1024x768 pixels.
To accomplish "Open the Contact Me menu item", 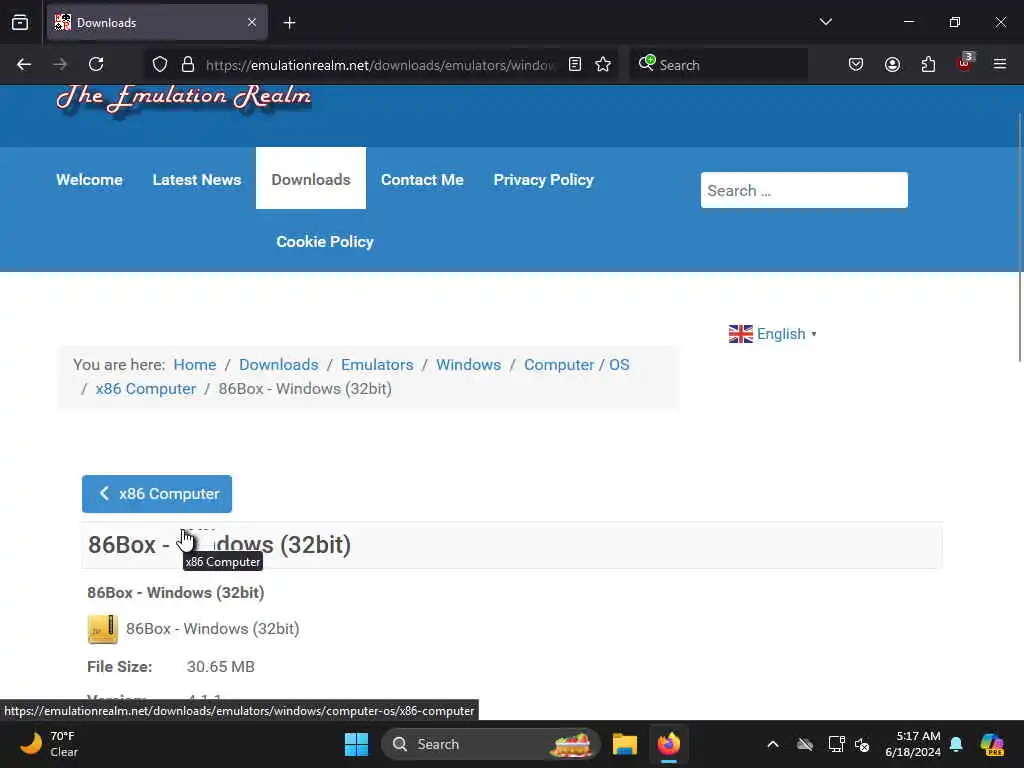I will (422, 180).
